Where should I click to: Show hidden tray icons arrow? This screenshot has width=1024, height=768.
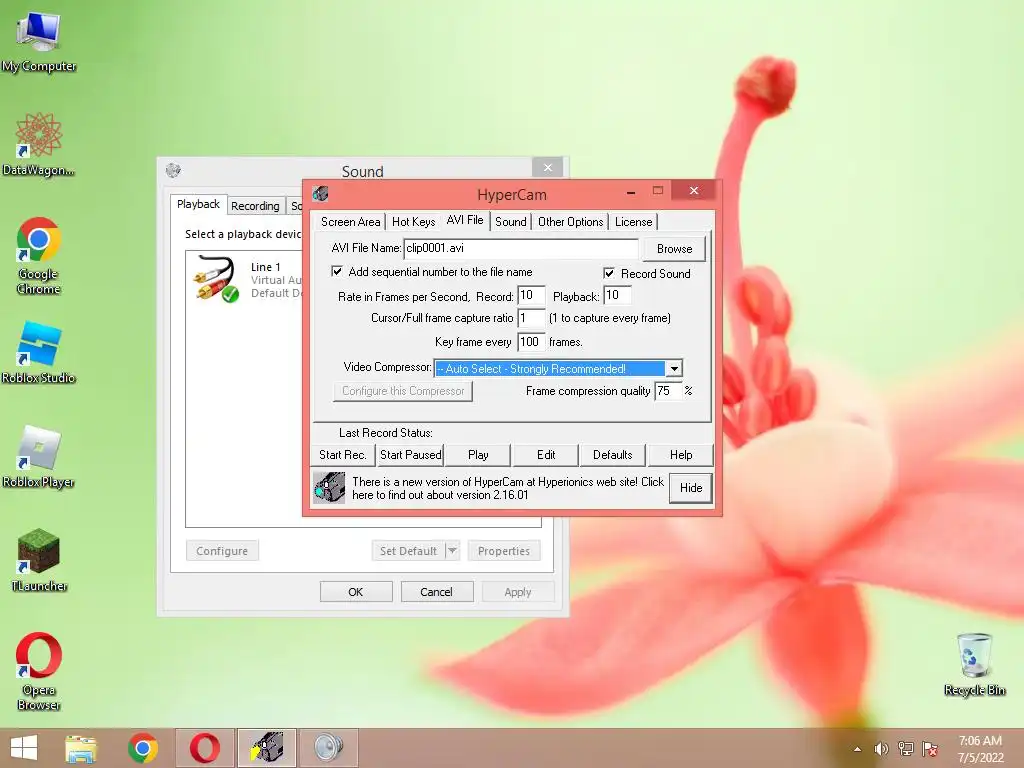857,749
